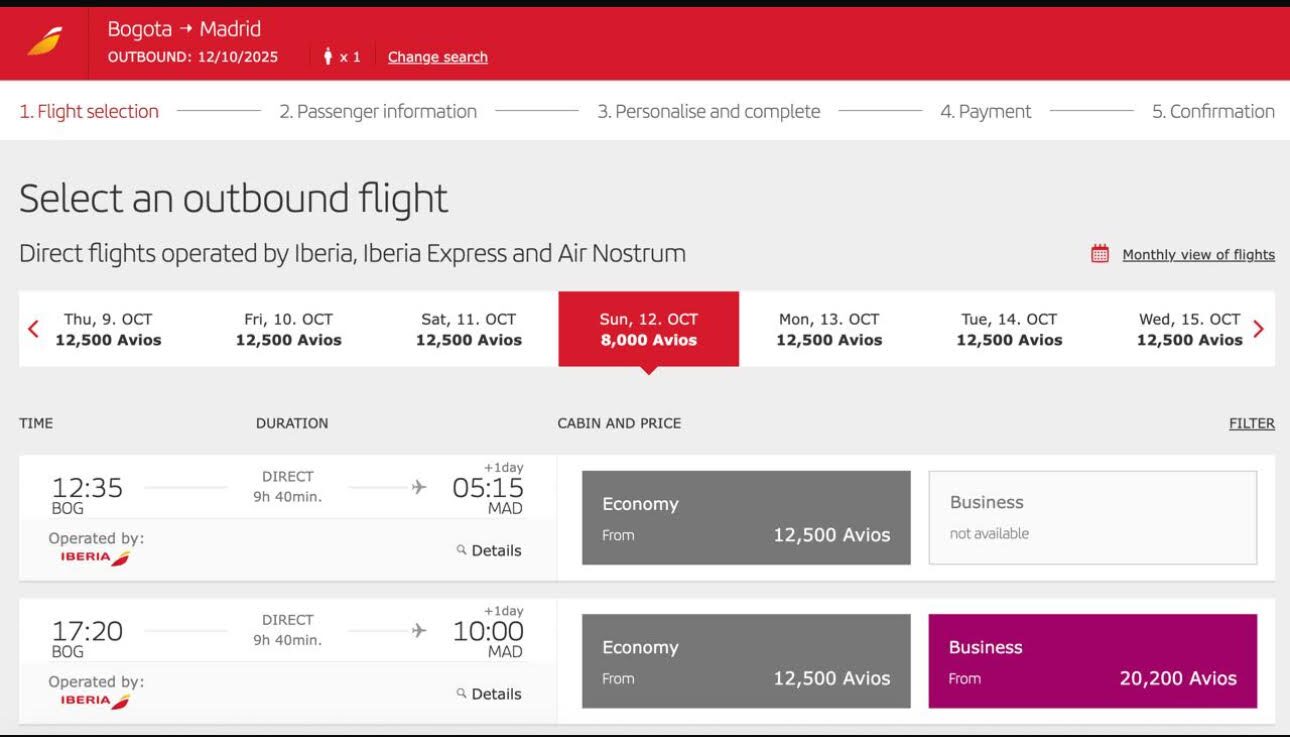This screenshot has height=737, width=1290.
Task: Click the calendar icon for monthly view
Action: pos(1100,254)
